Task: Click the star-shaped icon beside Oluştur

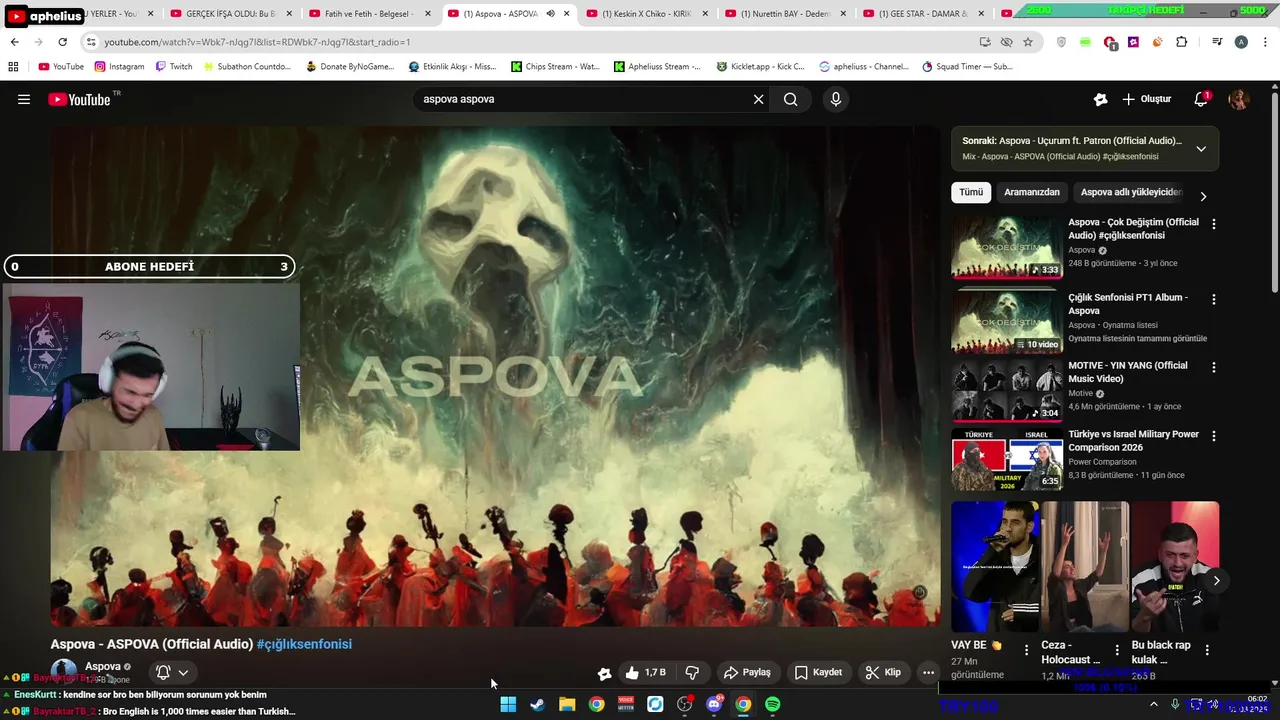Action: tap(1101, 99)
